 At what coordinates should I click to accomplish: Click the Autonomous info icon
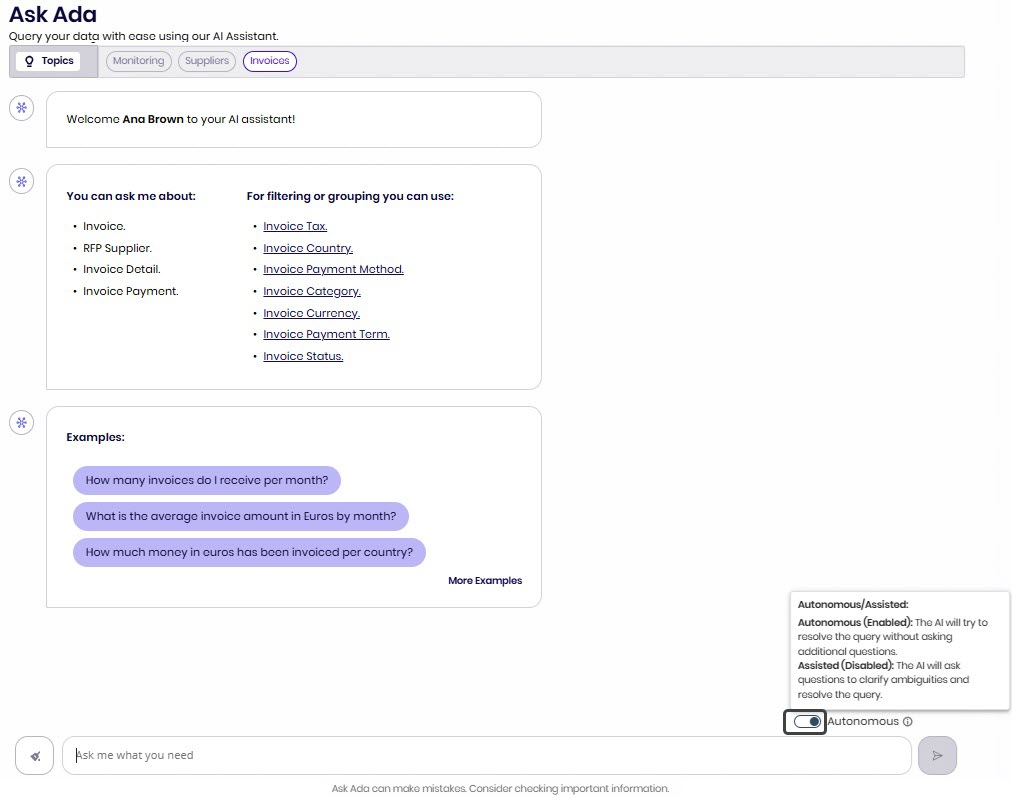coord(908,722)
